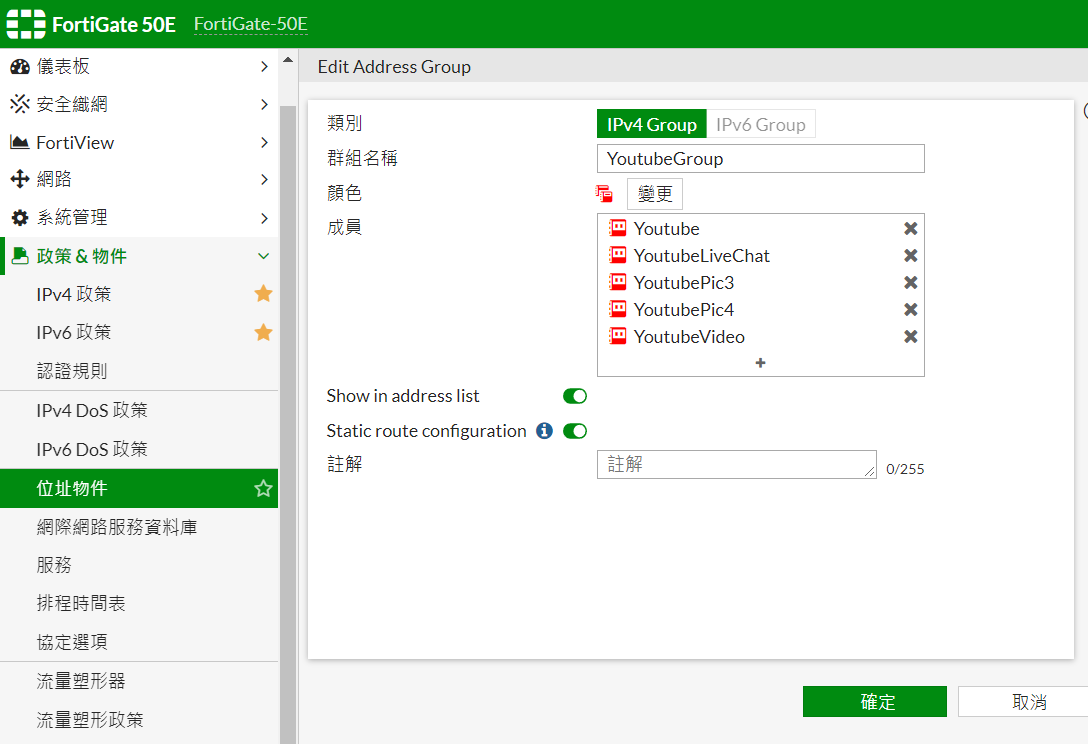Click the star outline on 位址物件

[x=263, y=488]
